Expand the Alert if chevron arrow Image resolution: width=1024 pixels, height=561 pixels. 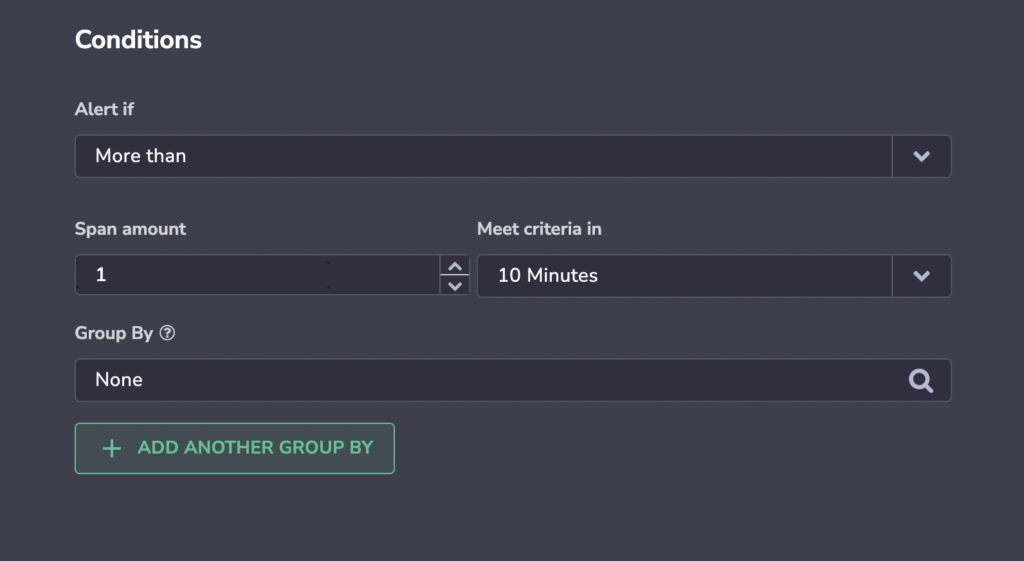(x=921, y=156)
